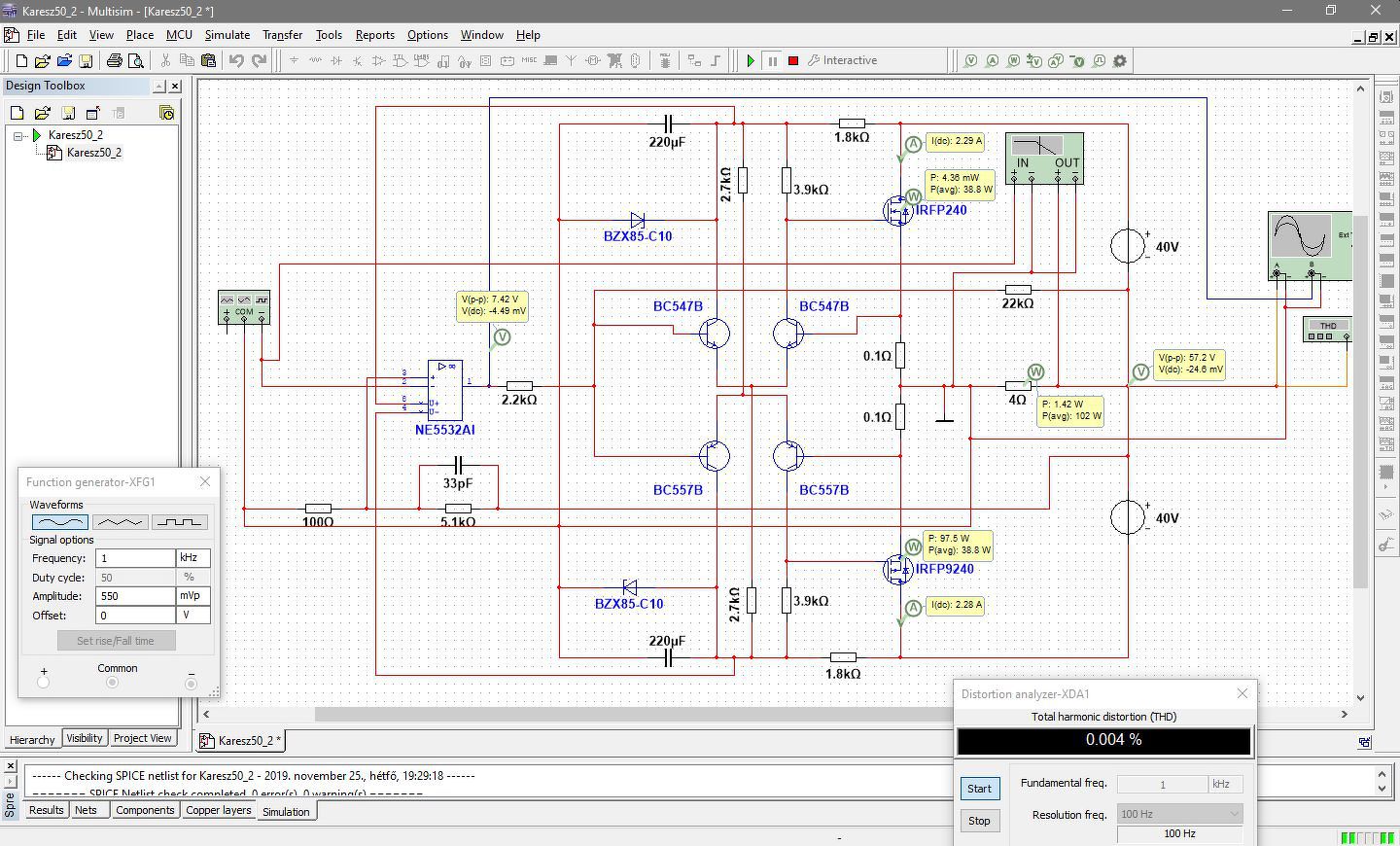
Task: Select the square waveform button
Action: click(x=180, y=522)
